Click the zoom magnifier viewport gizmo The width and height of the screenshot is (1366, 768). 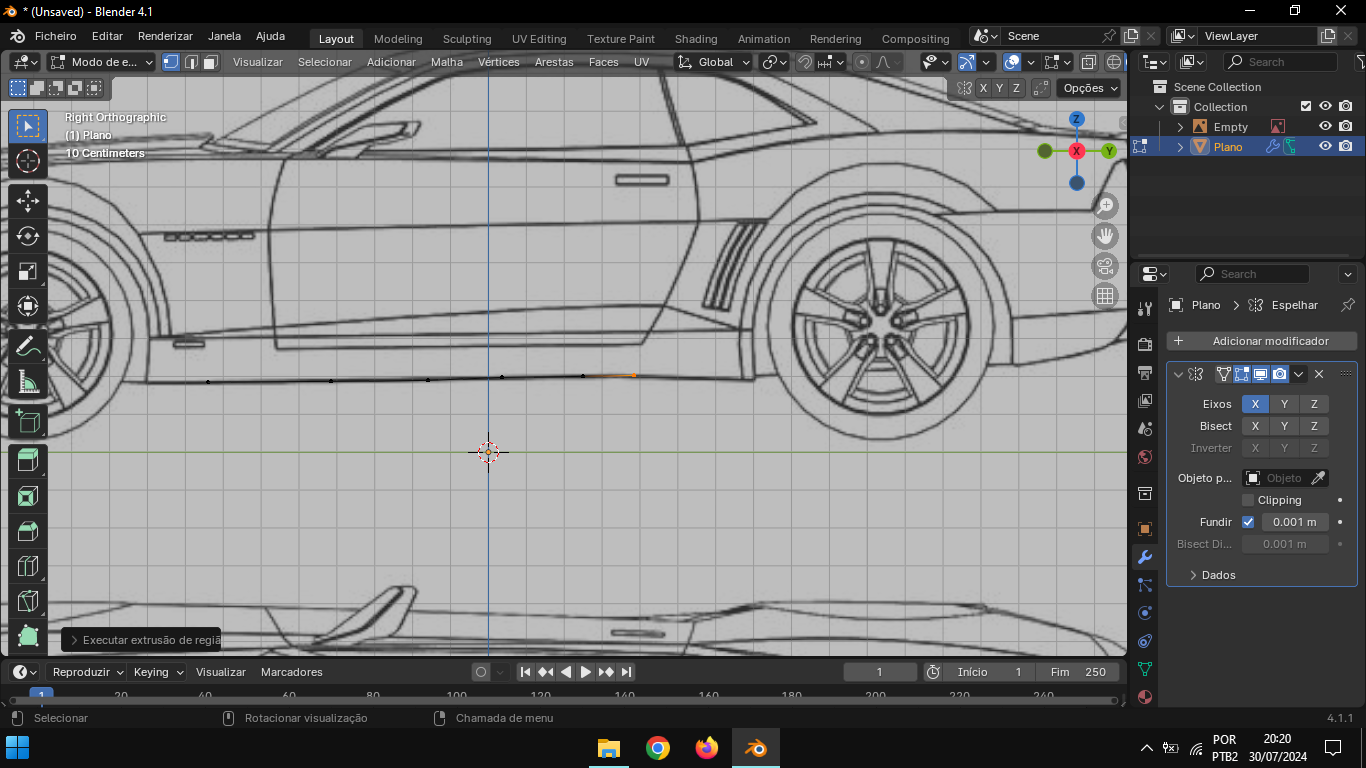1105,207
